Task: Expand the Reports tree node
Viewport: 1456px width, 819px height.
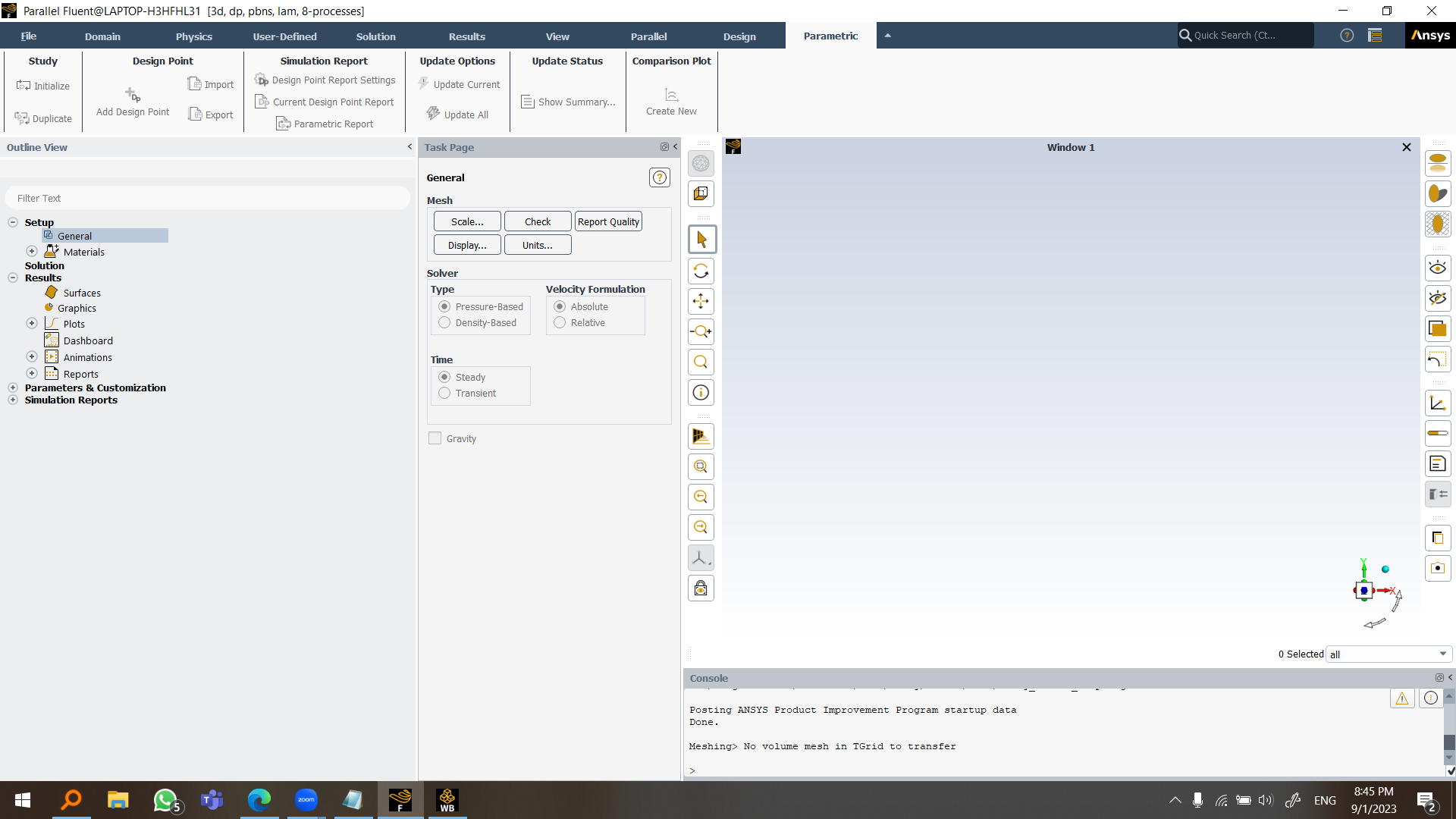Action: tap(32, 373)
